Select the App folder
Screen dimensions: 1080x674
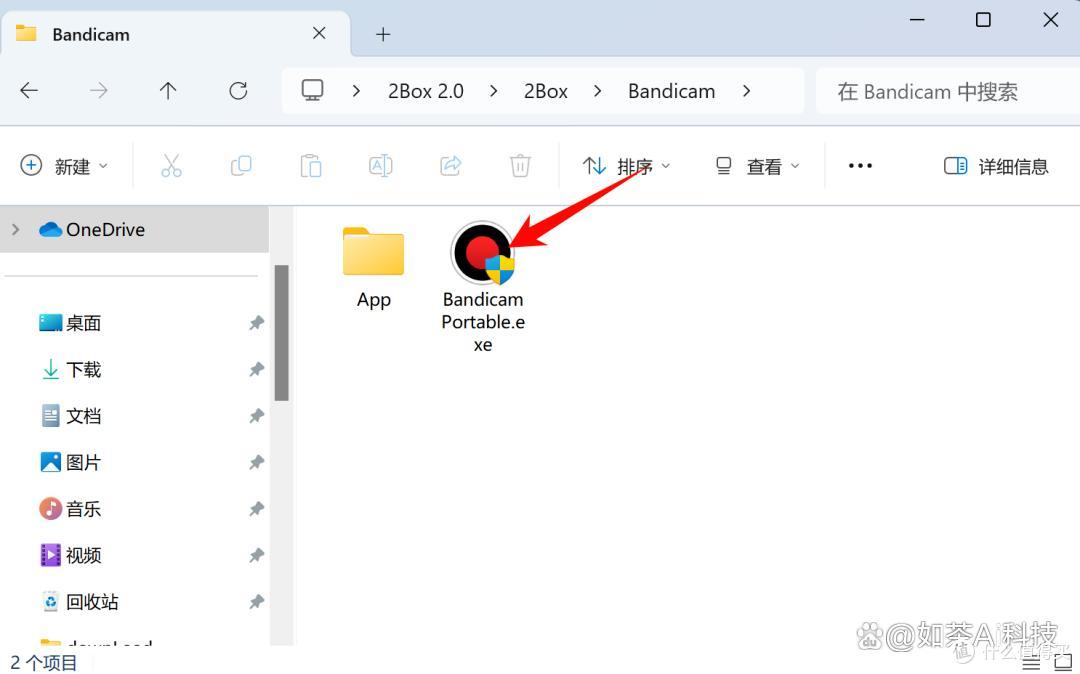[373, 268]
